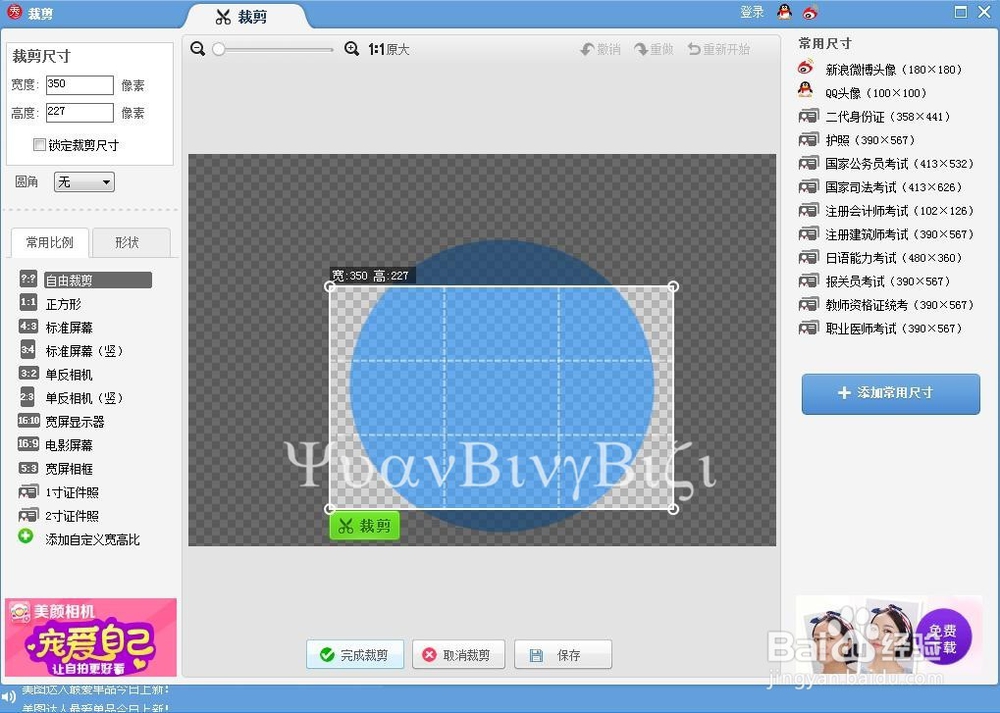Choose 注册会计师考试 (102×126) preset
This screenshot has height=713, width=1000.
pyautogui.click(x=886, y=211)
